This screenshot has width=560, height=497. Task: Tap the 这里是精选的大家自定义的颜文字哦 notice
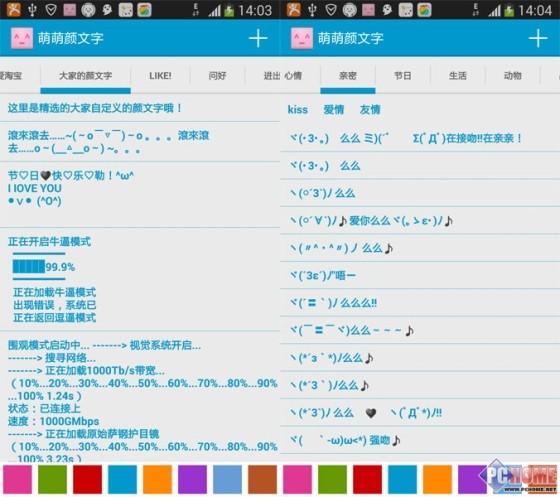point(140,108)
